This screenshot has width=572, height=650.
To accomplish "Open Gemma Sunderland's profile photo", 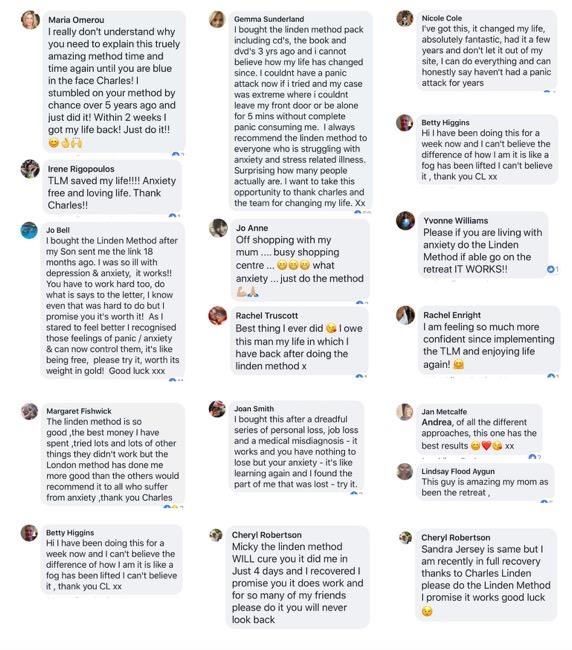I will tap(217, 19).
